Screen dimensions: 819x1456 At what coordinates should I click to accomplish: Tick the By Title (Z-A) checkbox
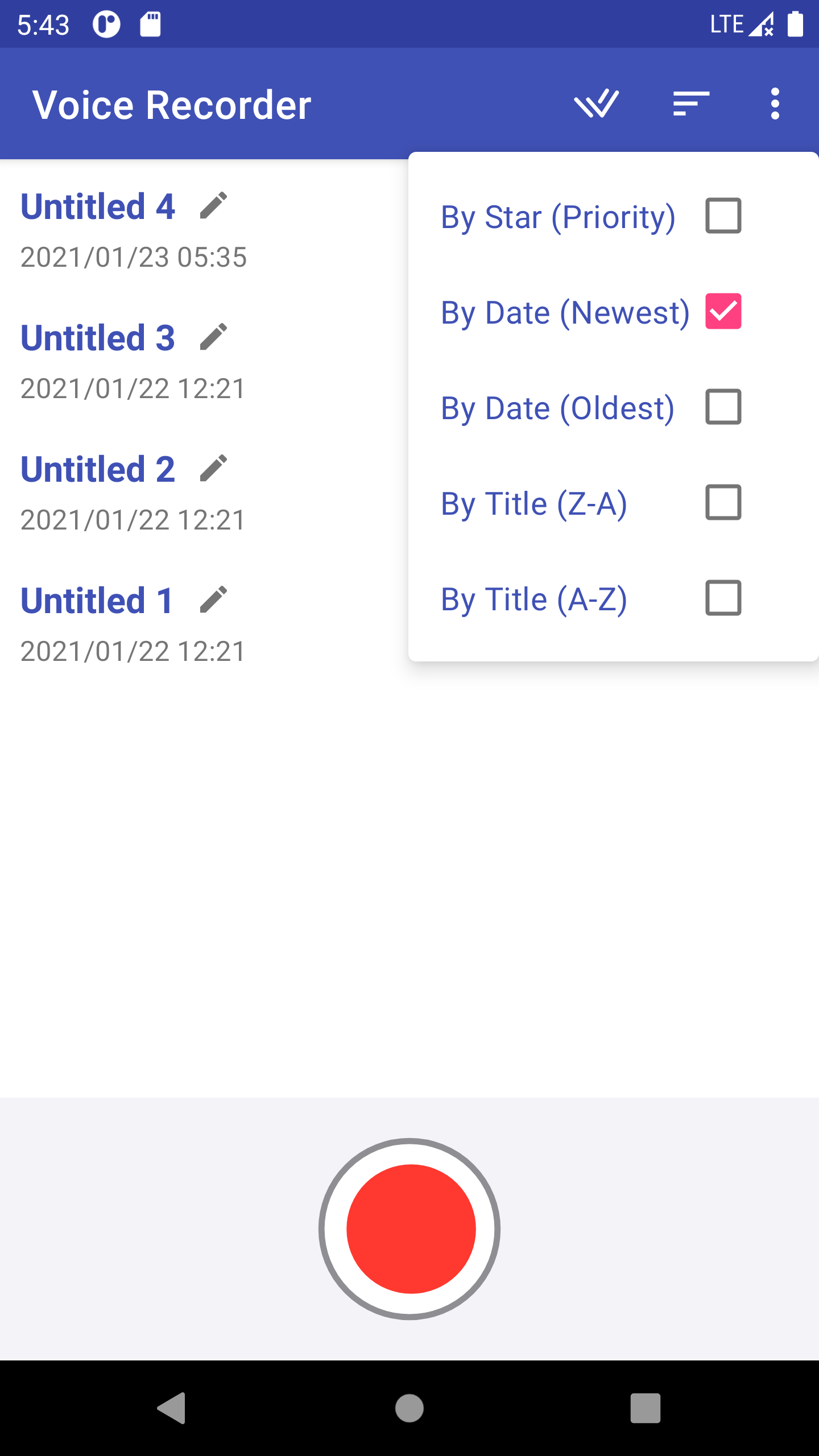pyautogui.click(x=723, y=503)
